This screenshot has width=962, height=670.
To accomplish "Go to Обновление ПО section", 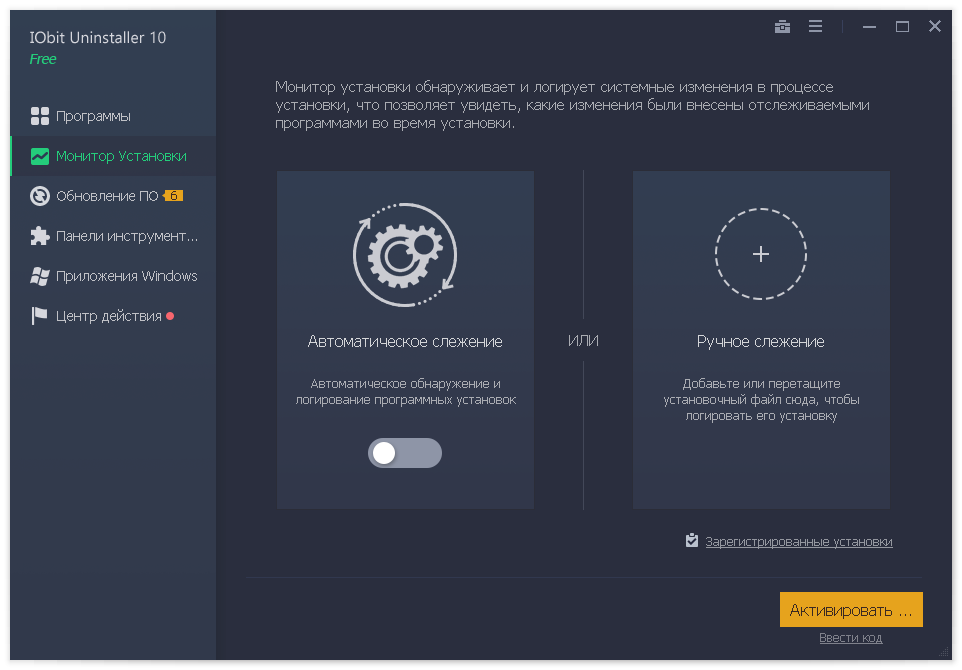I will click(114, 196).
